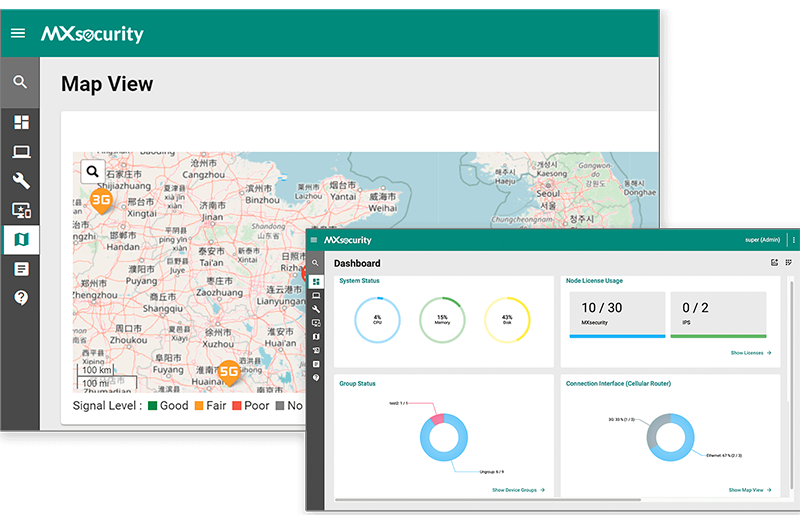Click the System Status widget title
800x524 pixels.
(359, 281)
